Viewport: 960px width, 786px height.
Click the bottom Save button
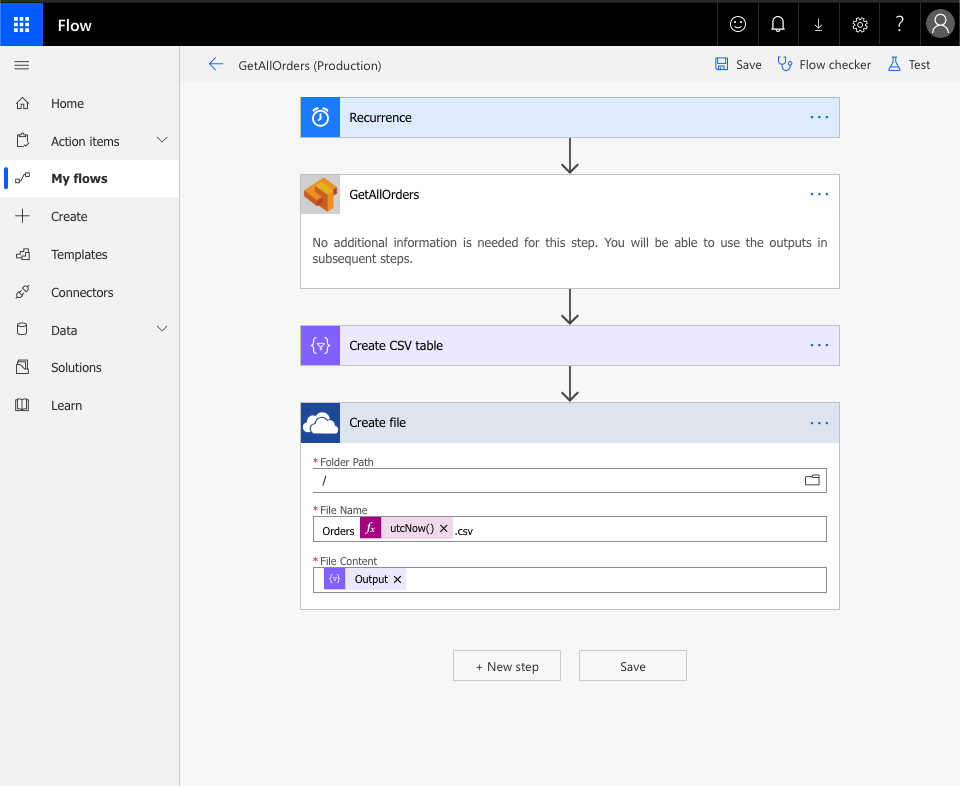tap(632, 666)
